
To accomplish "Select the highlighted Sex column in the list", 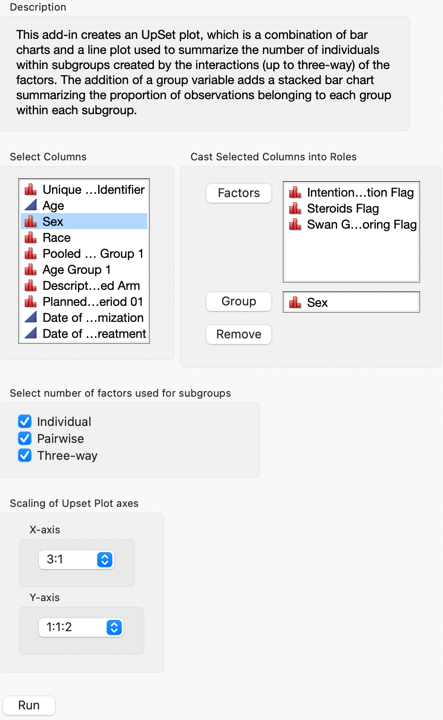I will (84, 221).
